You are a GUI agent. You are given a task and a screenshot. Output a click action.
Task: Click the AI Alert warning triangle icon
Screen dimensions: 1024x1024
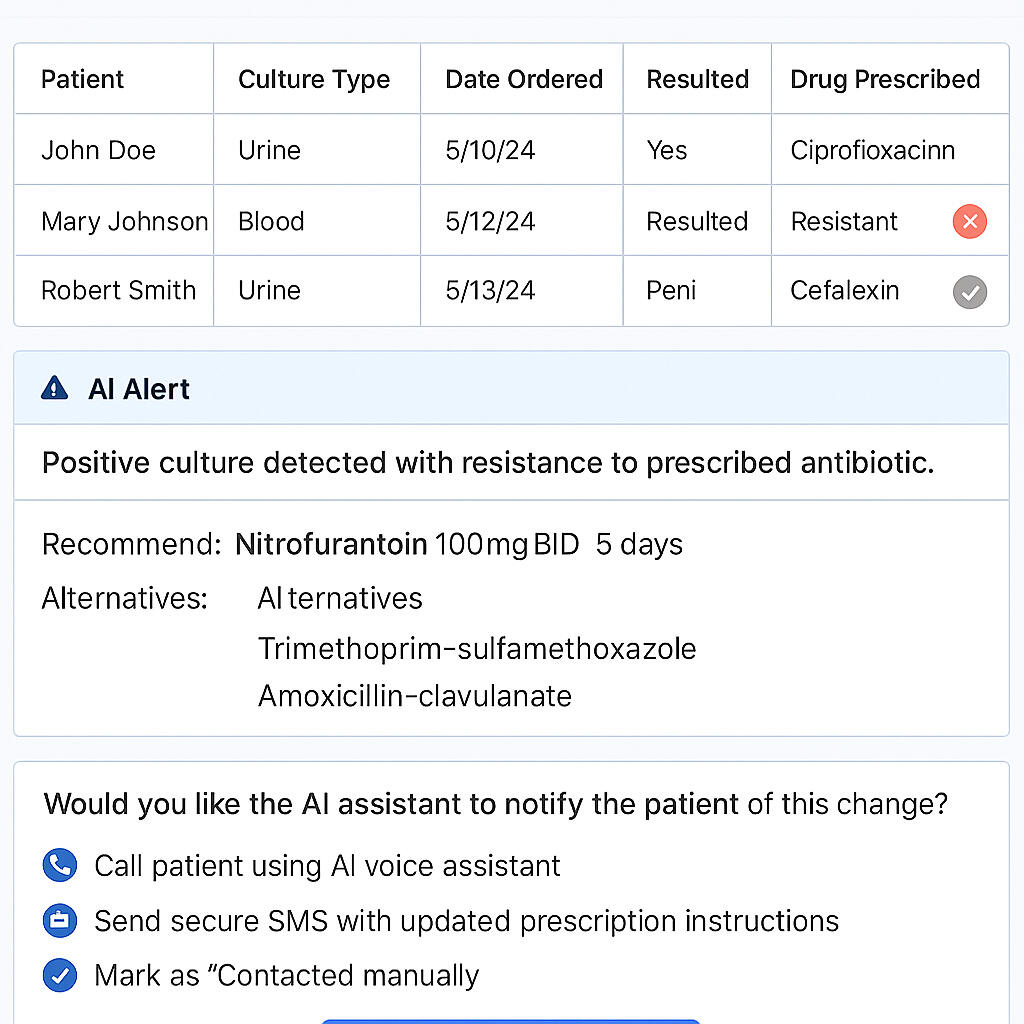point(54,388)
